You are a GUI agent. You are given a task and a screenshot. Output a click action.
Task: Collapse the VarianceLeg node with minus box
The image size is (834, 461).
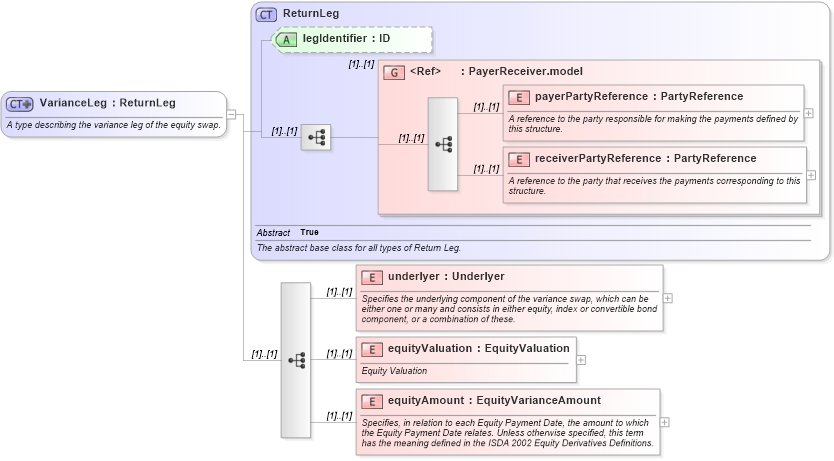point(231,114)
